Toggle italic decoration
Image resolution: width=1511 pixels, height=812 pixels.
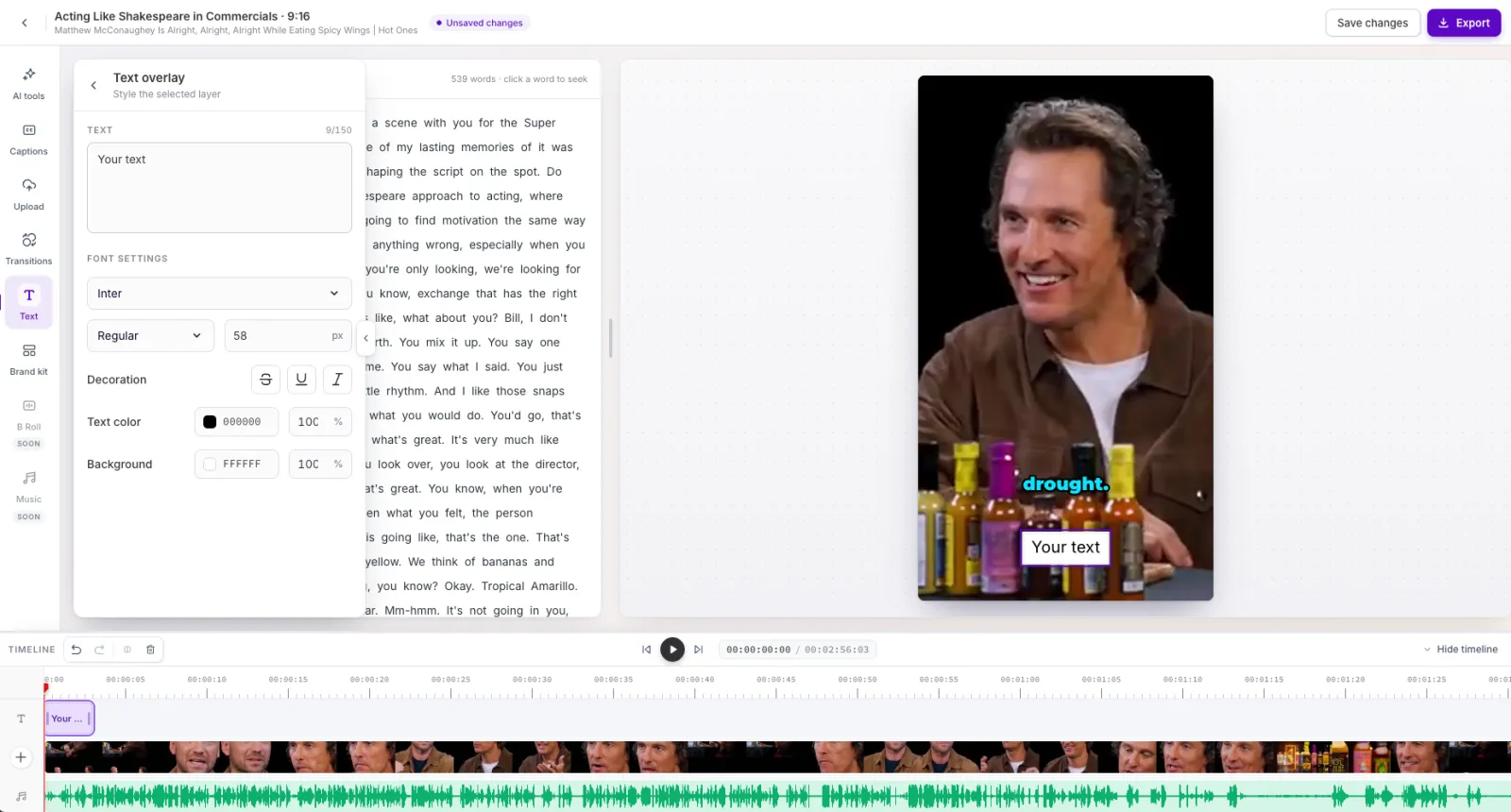pos(337,380)
